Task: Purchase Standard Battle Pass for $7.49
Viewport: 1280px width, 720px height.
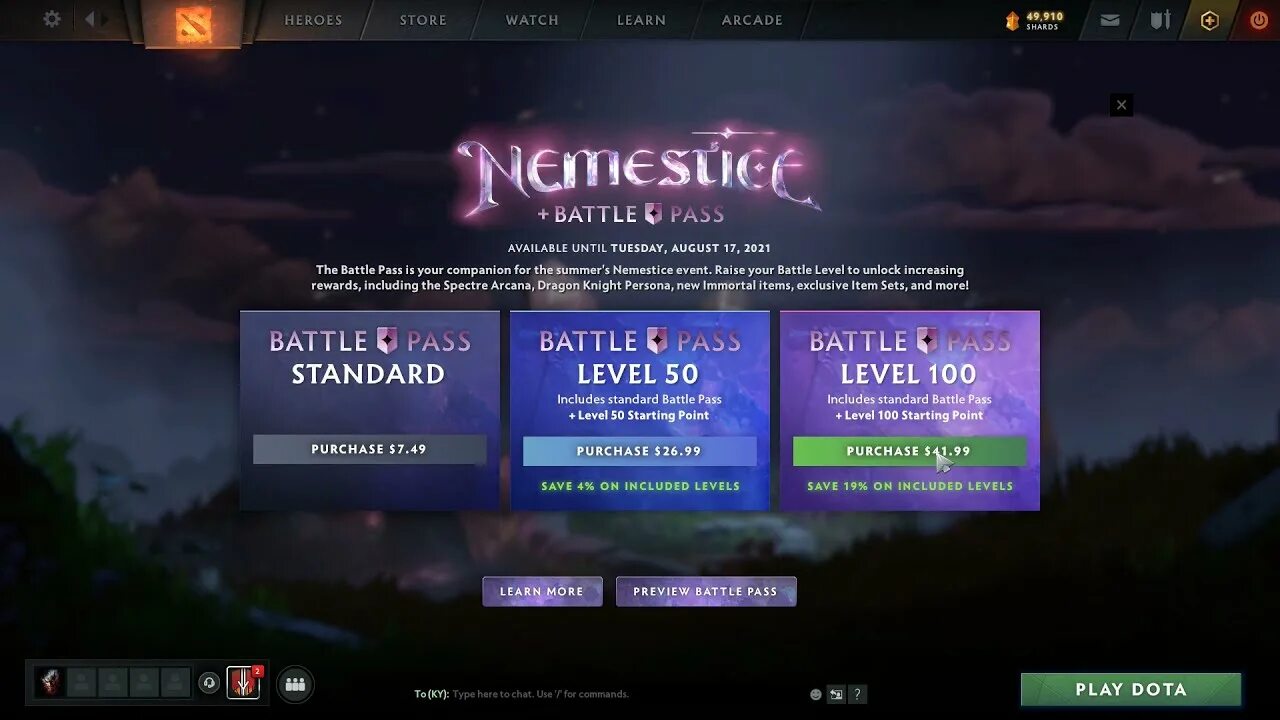Action: click(x=369, y=449)
